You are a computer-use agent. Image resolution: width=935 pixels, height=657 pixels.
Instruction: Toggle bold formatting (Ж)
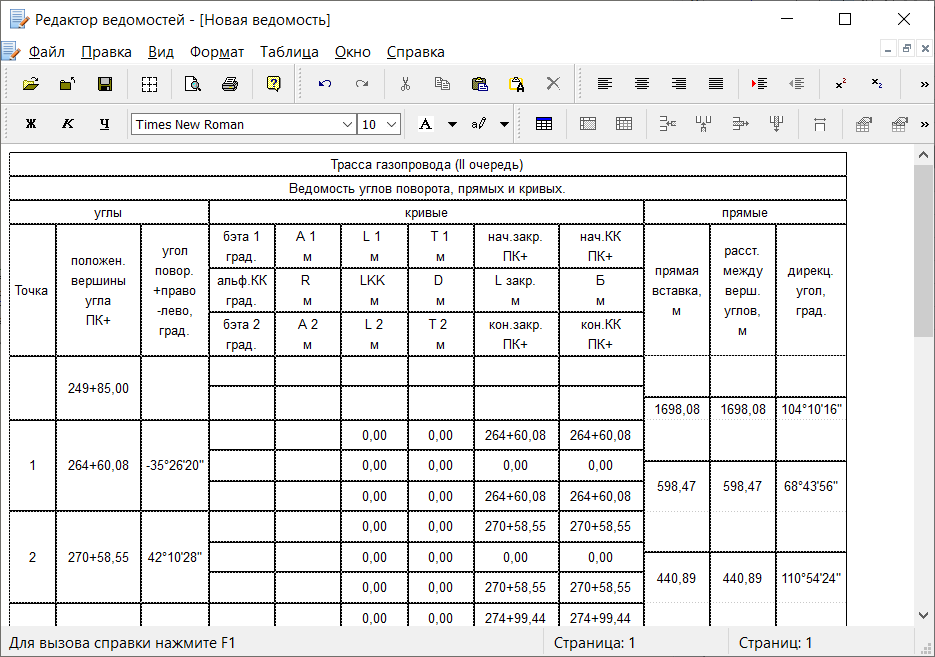[x=31, y=124]
